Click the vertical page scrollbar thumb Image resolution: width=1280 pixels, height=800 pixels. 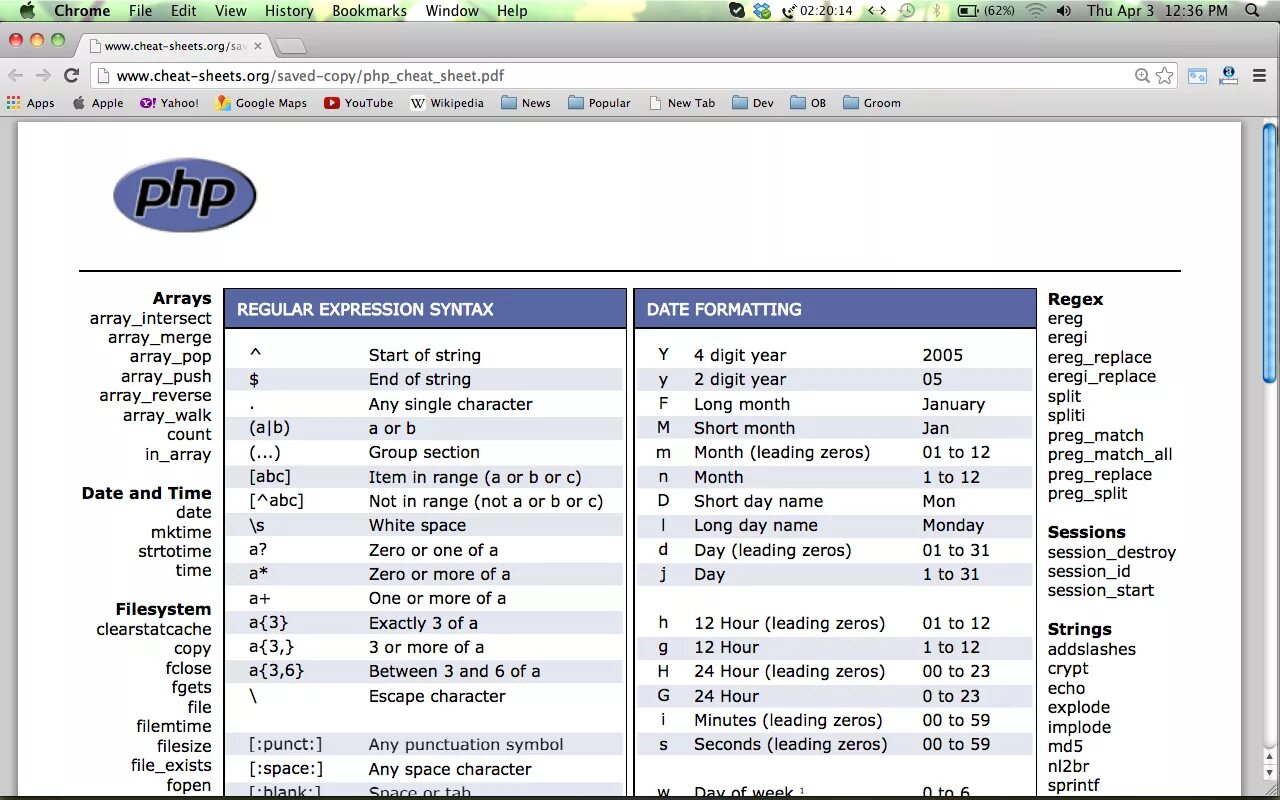coord(1270,252)
